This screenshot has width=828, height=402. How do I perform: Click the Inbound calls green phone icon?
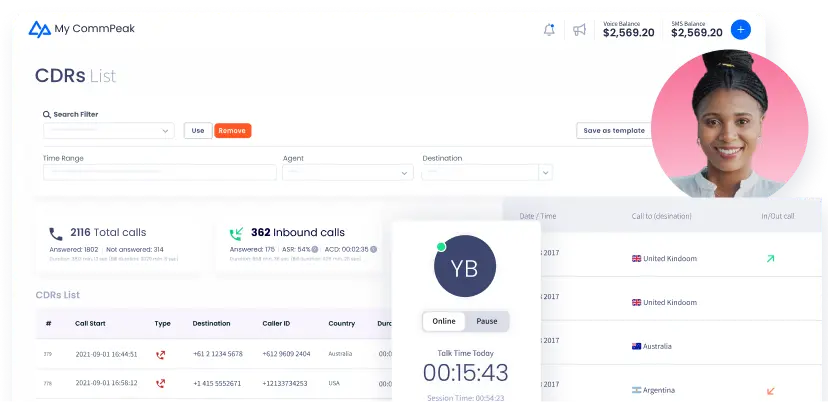coord(236,233)
